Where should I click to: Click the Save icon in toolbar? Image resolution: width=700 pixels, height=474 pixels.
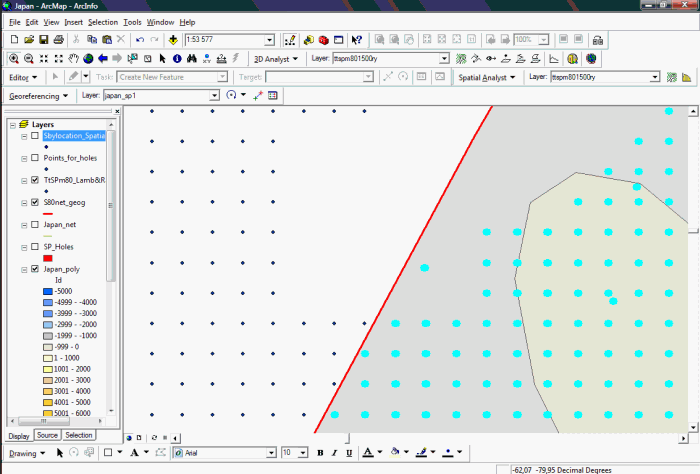(44, 40)
